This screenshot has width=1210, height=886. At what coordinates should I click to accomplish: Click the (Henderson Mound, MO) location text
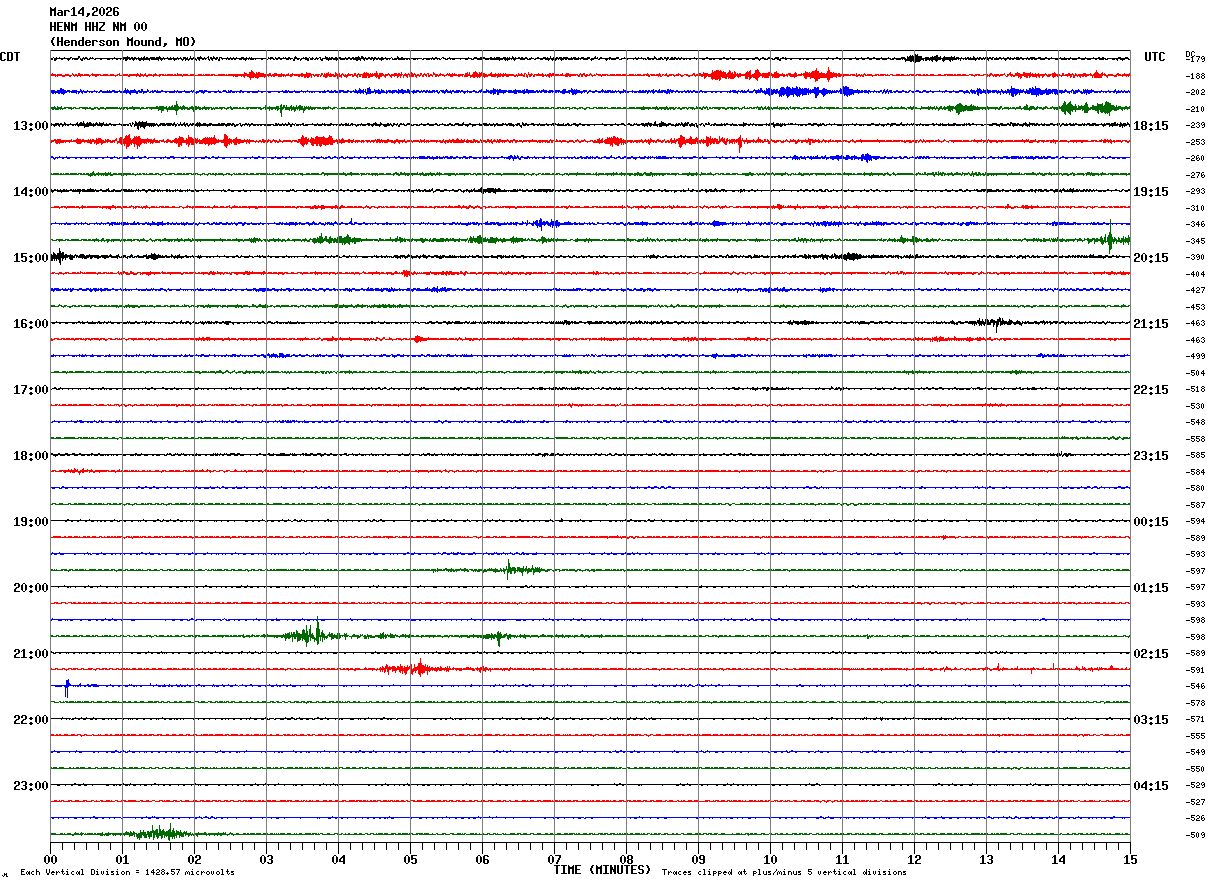coord(122,42)
